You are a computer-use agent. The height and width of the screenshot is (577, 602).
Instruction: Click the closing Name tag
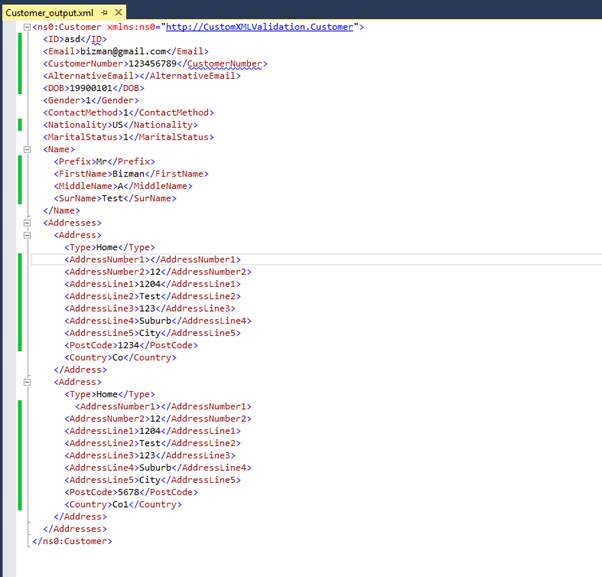coord(61,211)
